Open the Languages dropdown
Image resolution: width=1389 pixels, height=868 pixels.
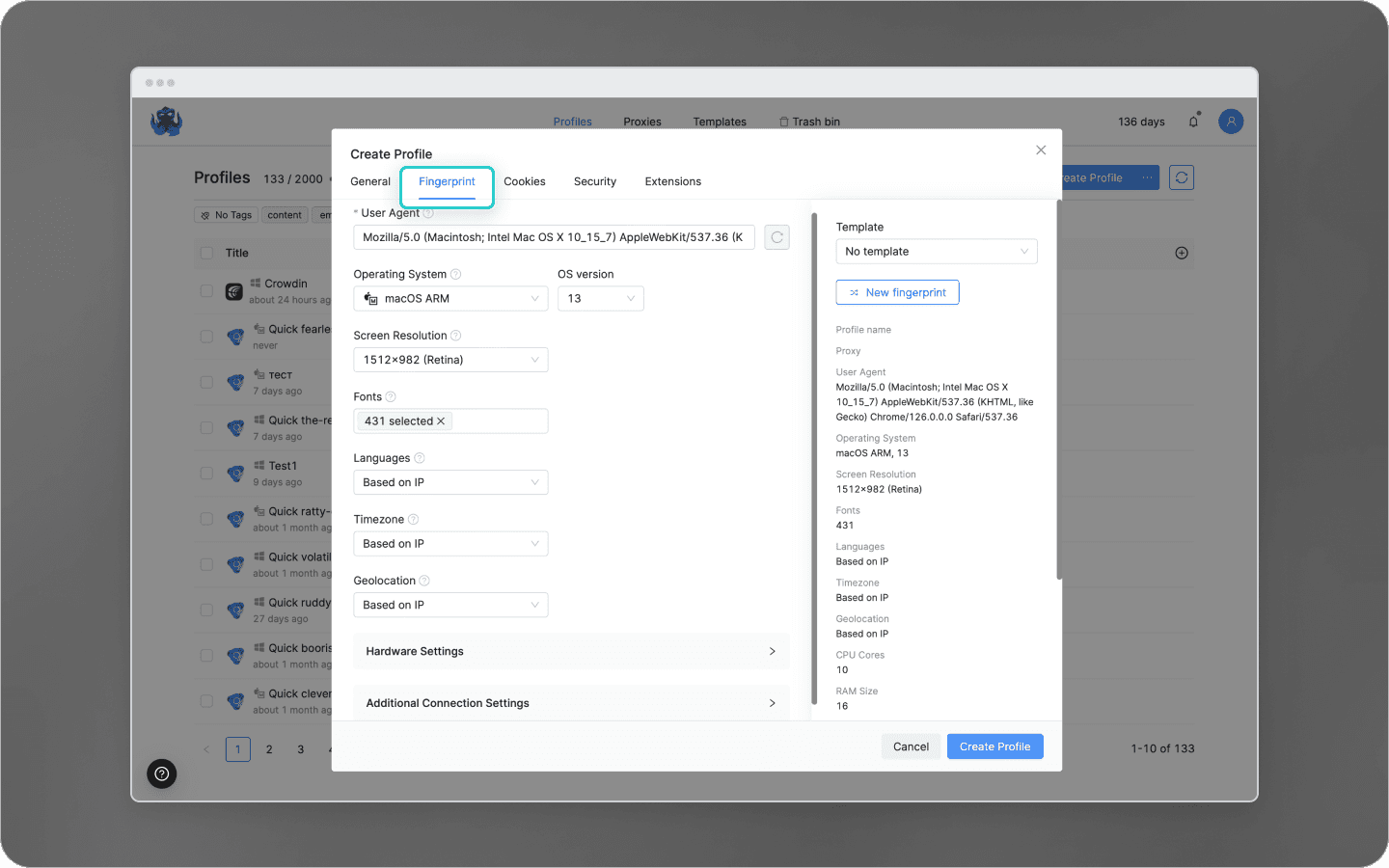[x=450, y=482]
